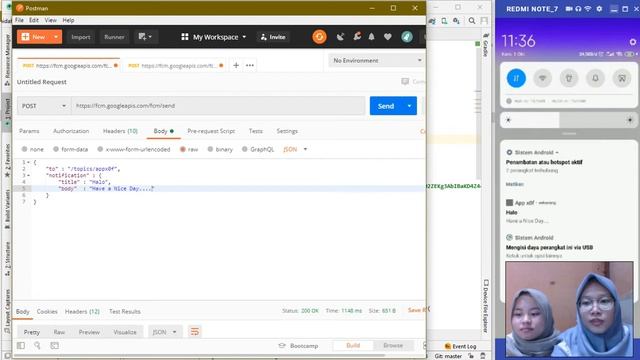Open the Test Results tab

pyautogui.click(x=124, y=311)
